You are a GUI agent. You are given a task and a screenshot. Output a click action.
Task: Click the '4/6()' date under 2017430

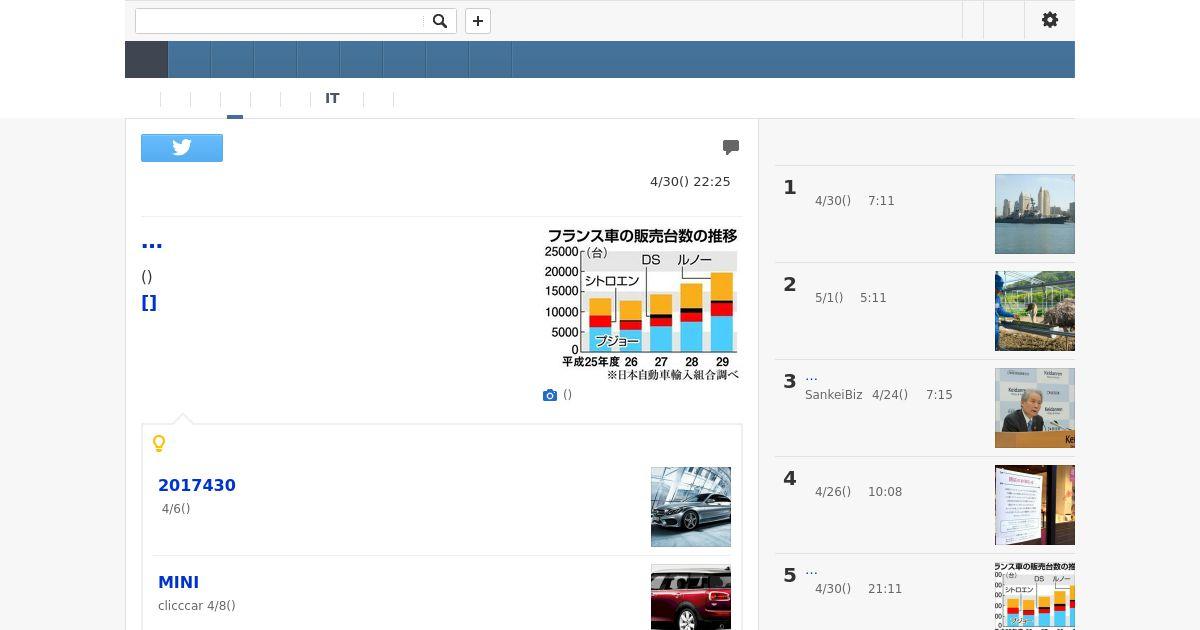176,509
